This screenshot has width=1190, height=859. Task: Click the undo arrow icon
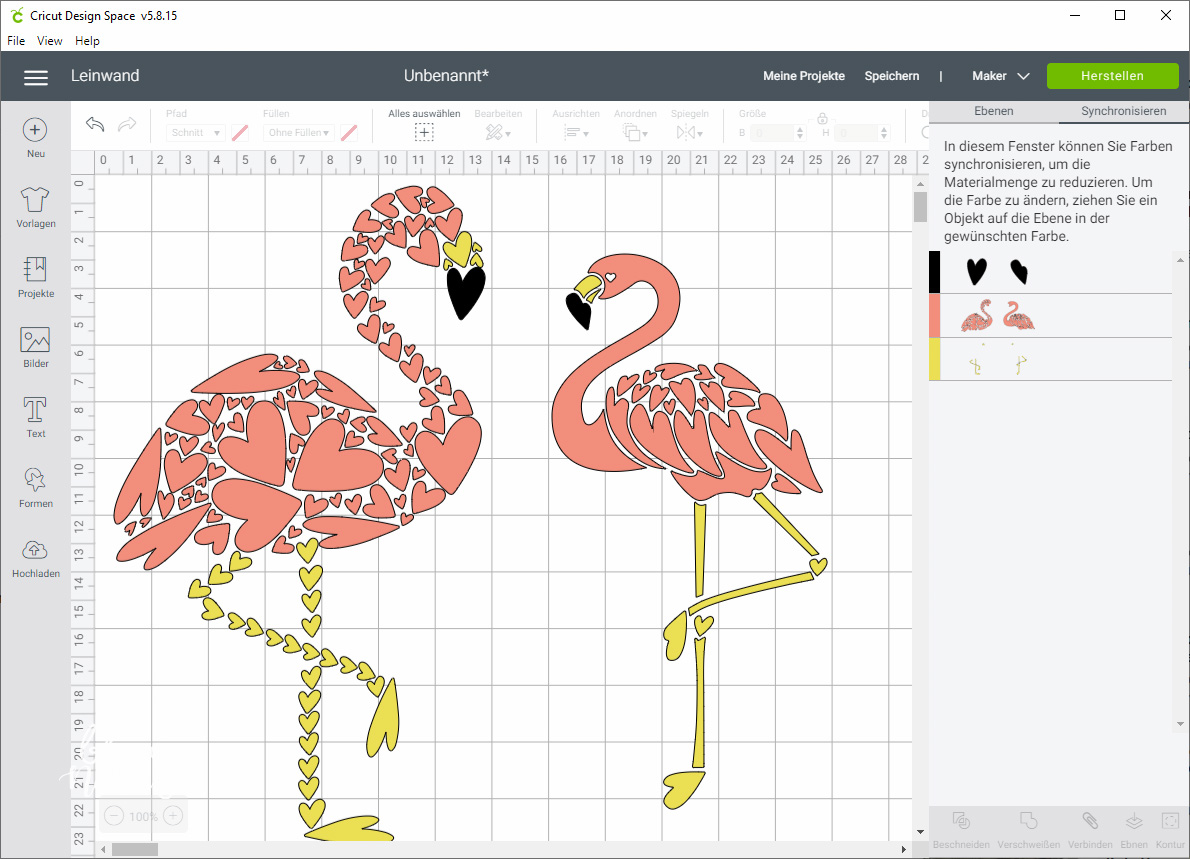pos(95,124)
